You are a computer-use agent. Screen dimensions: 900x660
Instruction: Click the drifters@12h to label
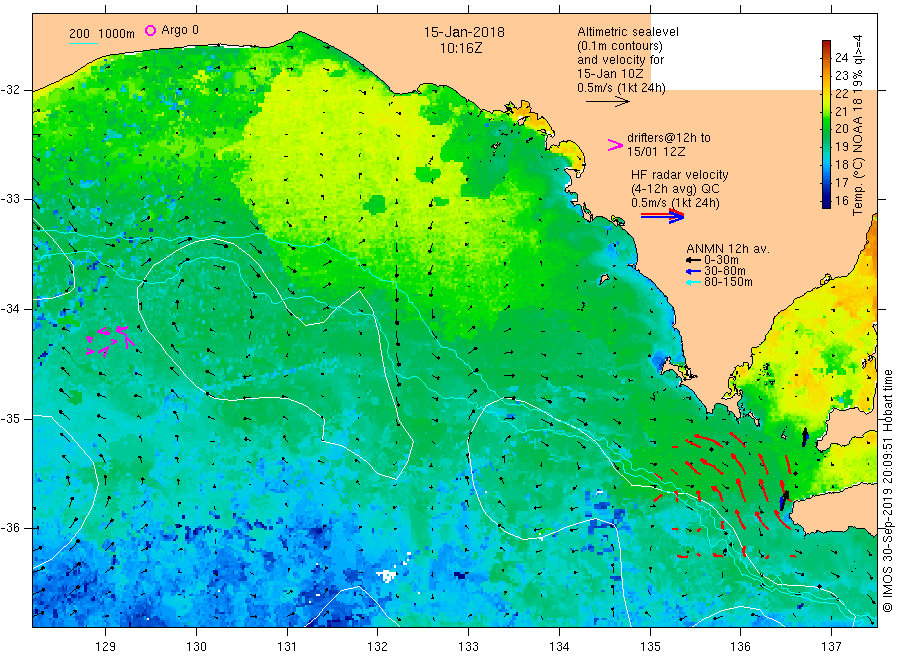point(669,138)
